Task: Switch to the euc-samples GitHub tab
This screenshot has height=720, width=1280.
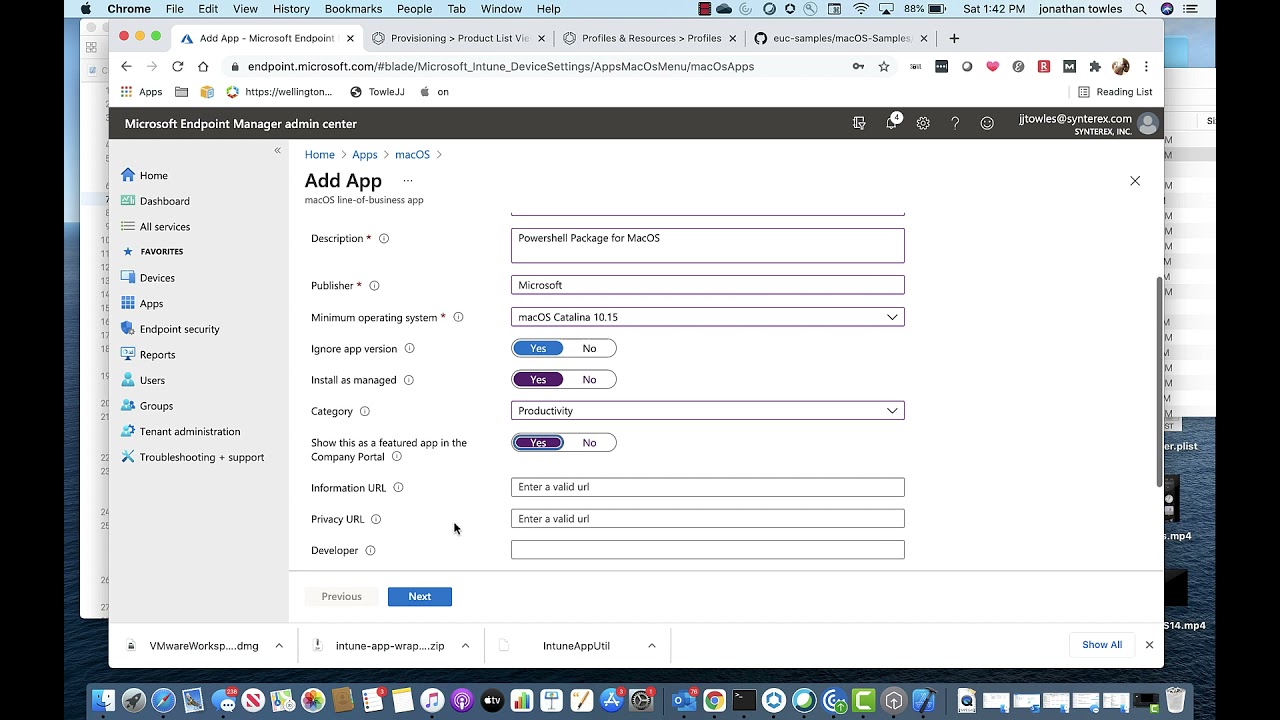Action: coord(840,38)
